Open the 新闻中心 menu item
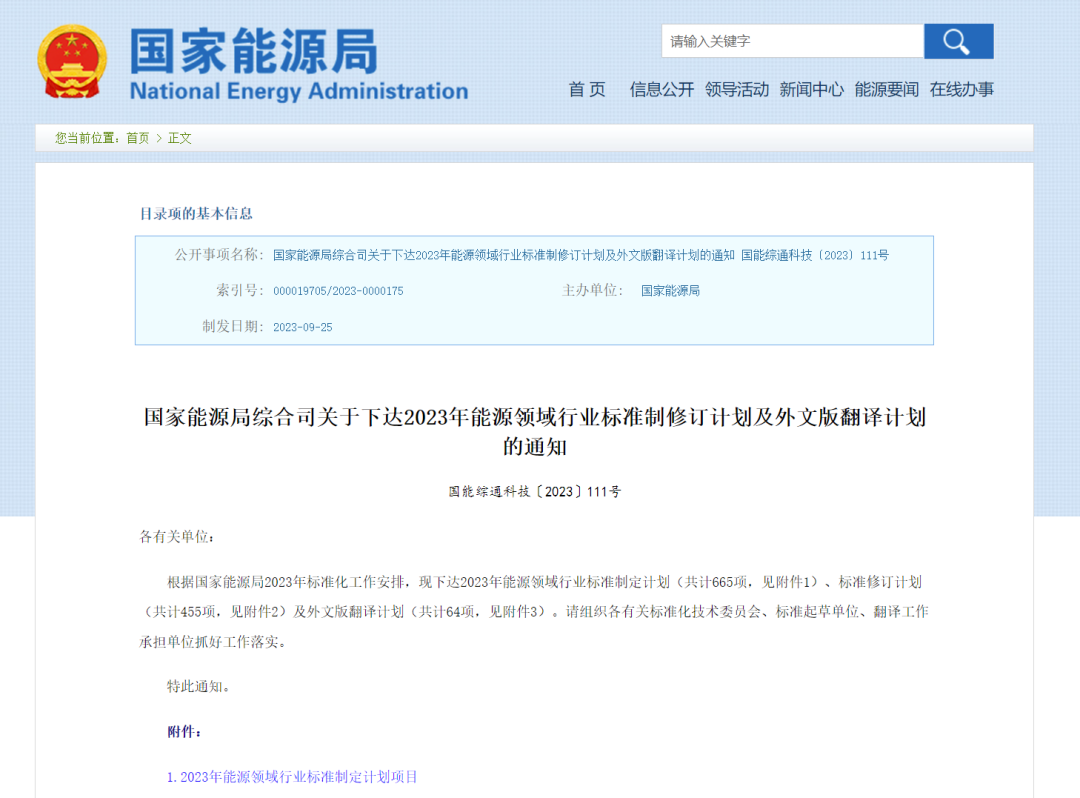 click(811, 90)
